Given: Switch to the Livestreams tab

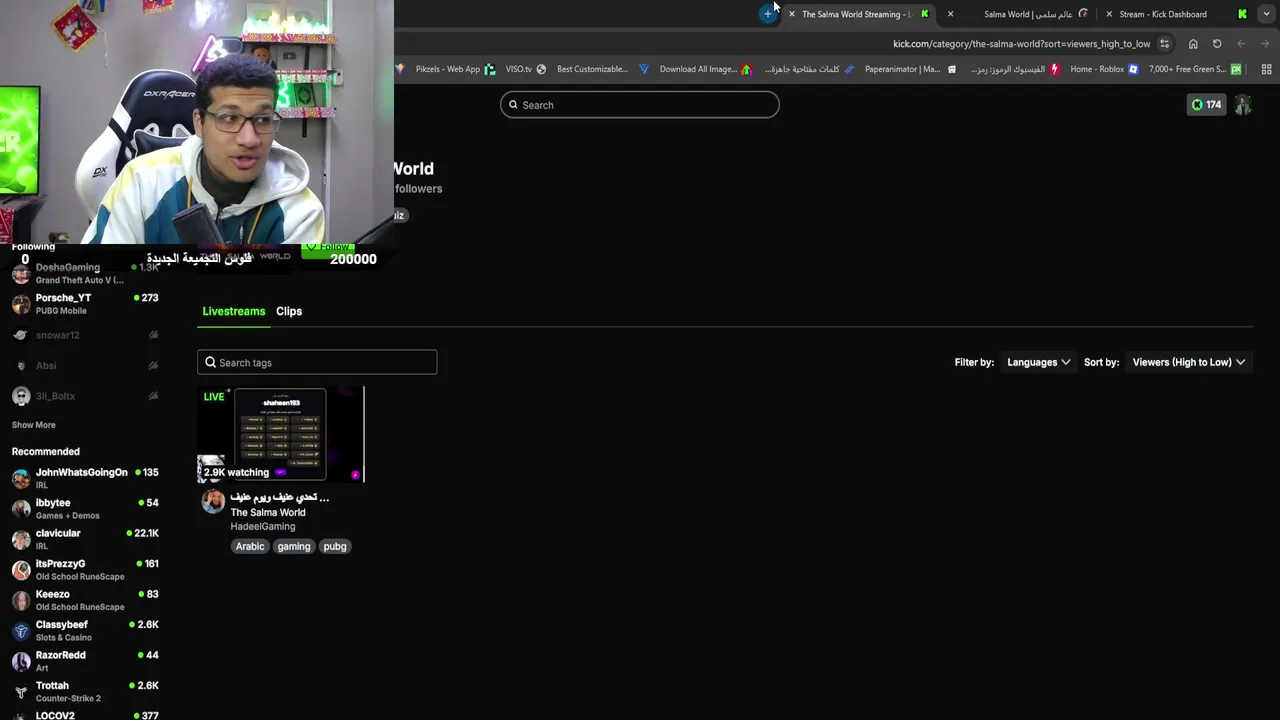Looking at the screenshot, I should tap(234, 311).
